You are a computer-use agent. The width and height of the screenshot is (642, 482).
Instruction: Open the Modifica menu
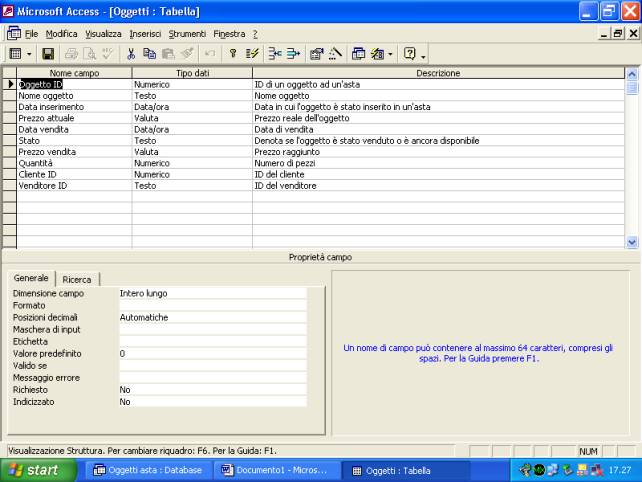point(61,34)
